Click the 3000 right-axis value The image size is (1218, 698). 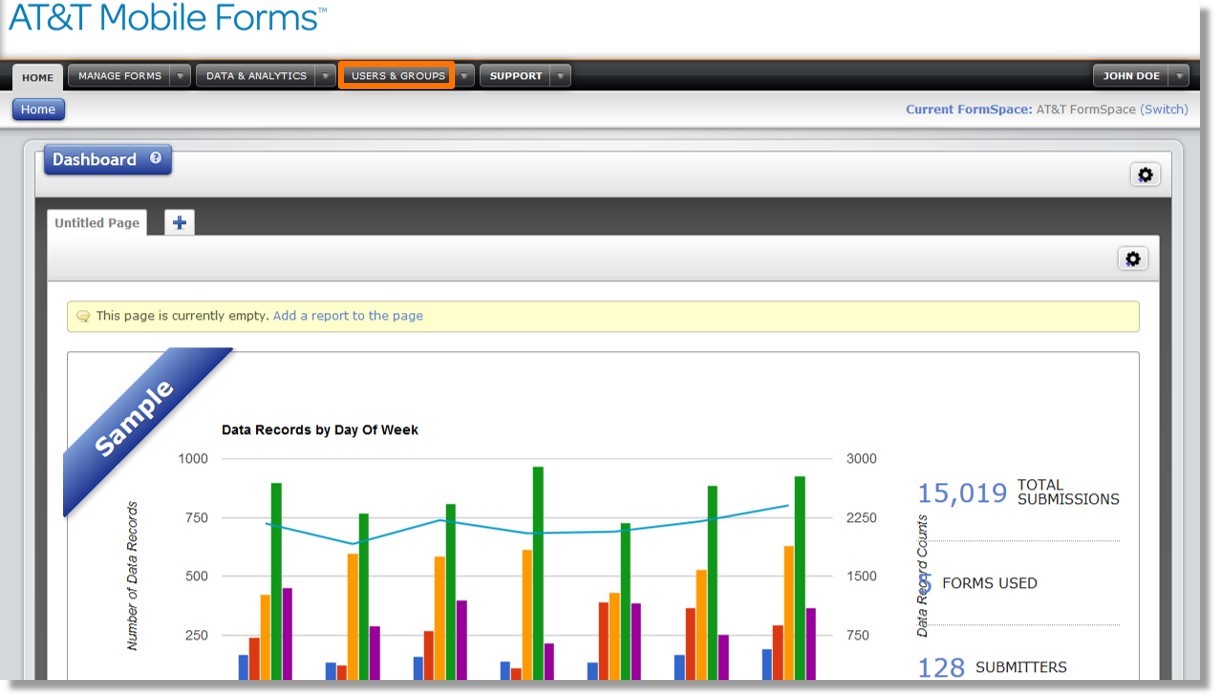(861, 459)
